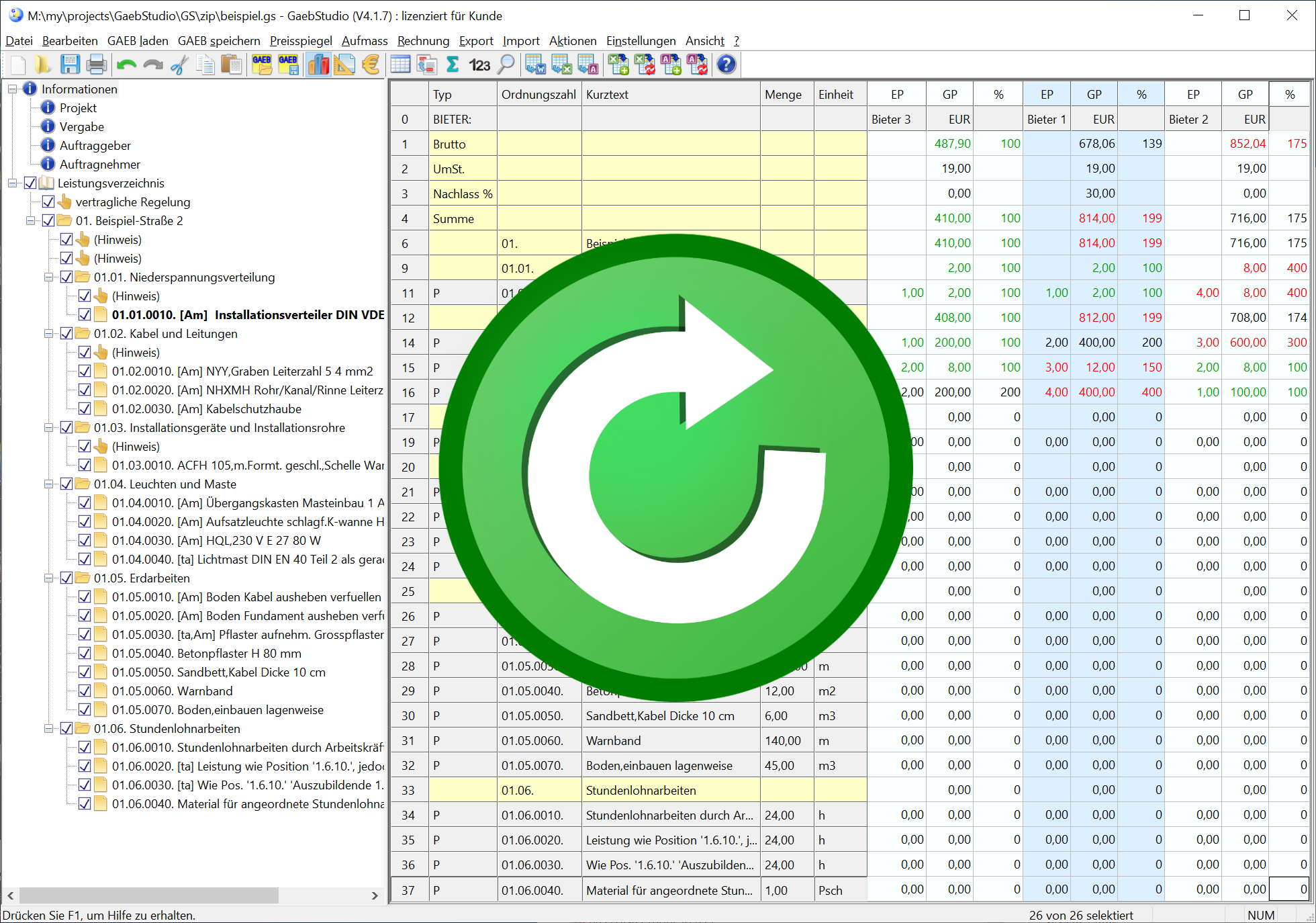1316x923 pixels.
Task: Collapse the Leistungsverzeichnis tree node
Action: coord(12,183)
